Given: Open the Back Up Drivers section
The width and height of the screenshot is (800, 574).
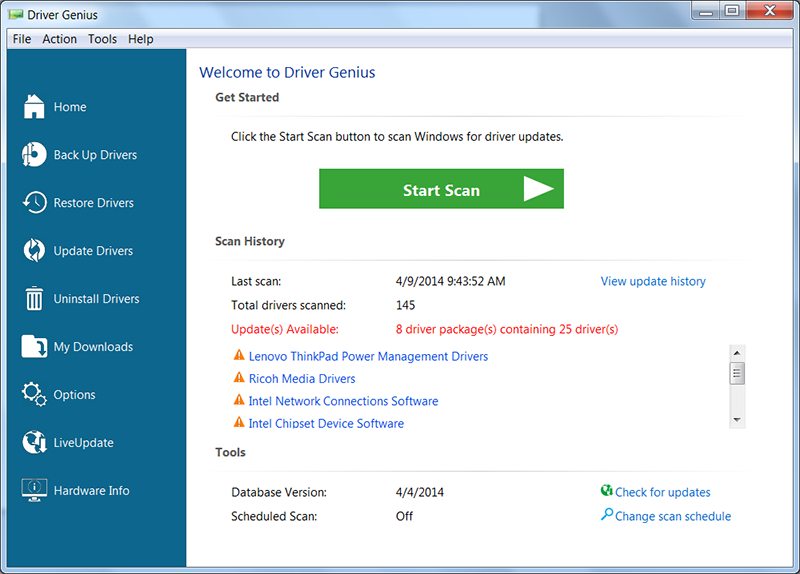Looking at the screenshot, I should coord(95,155).
